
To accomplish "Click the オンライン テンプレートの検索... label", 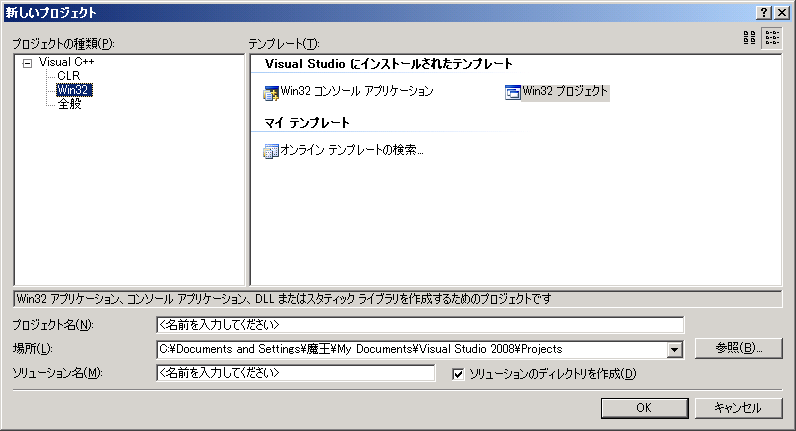I will pos(352,150).
